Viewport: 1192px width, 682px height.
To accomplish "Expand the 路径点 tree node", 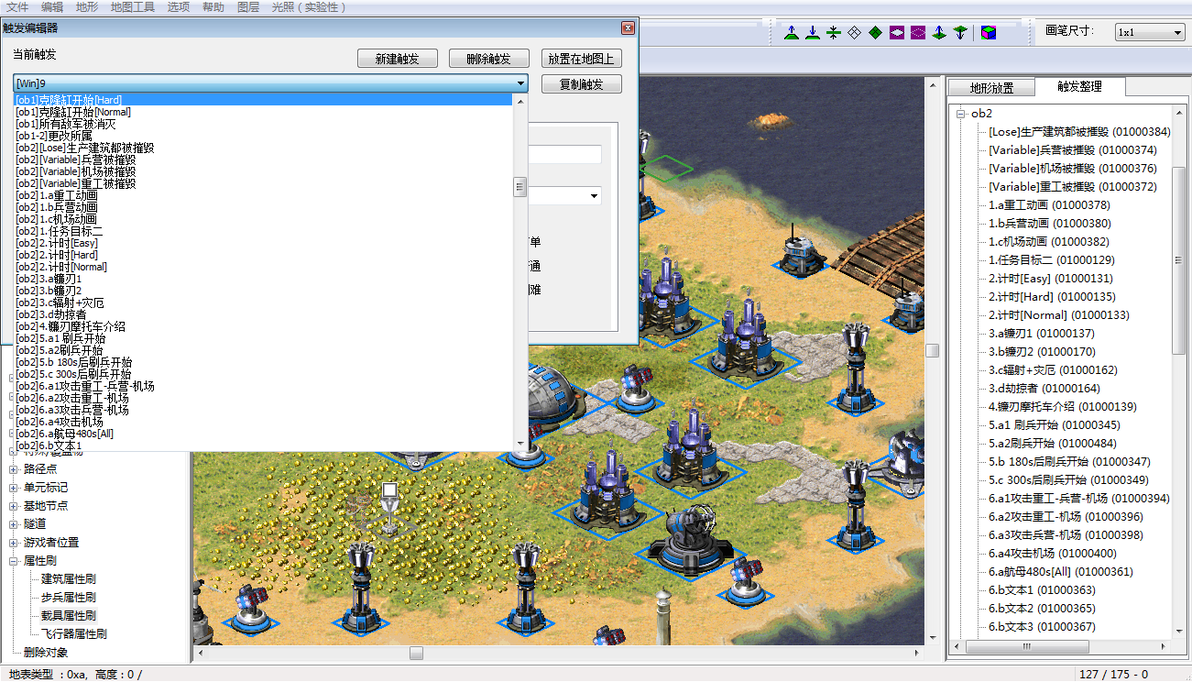I will pos(13,469).
